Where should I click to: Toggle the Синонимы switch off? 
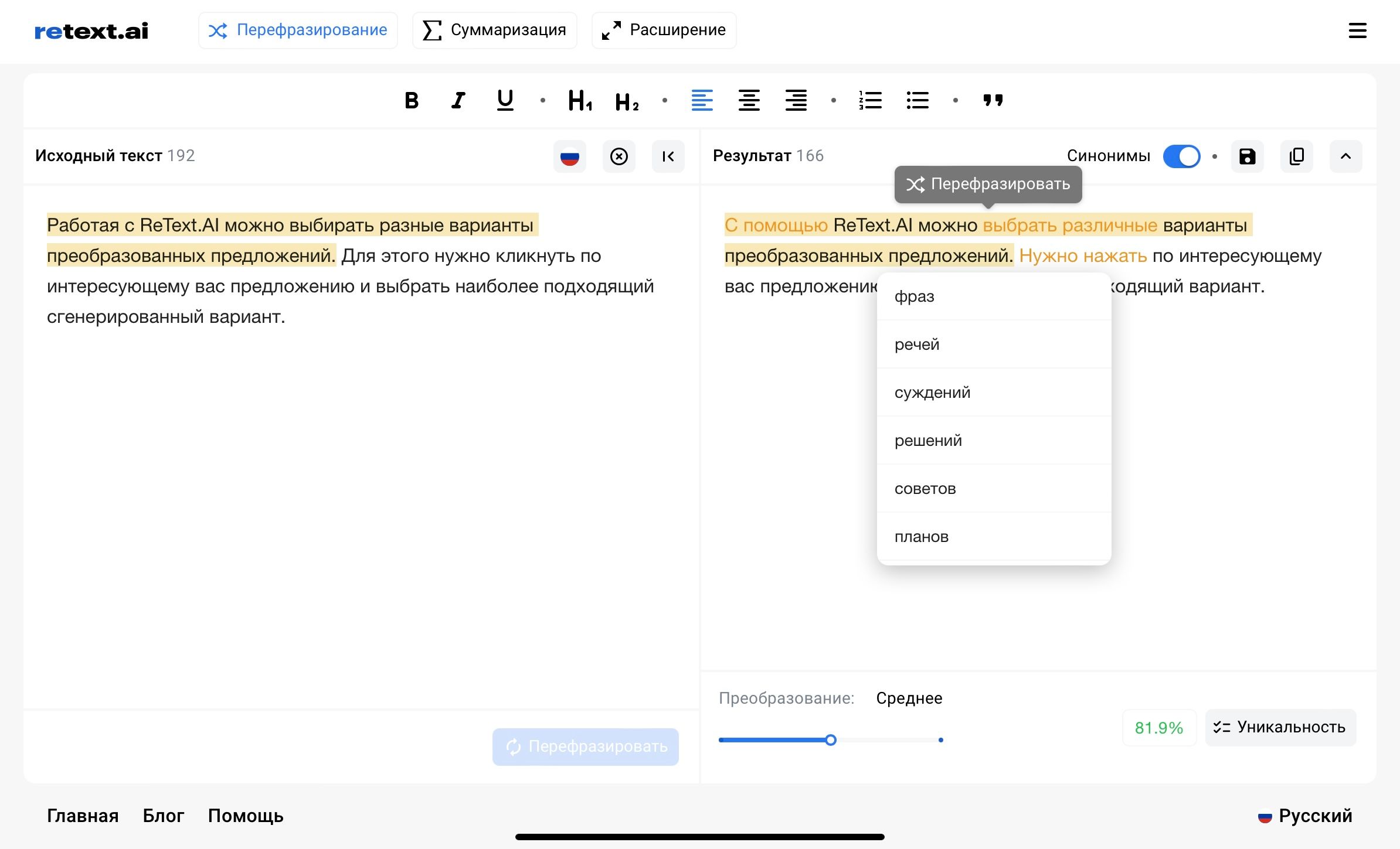coord(1181,156)
